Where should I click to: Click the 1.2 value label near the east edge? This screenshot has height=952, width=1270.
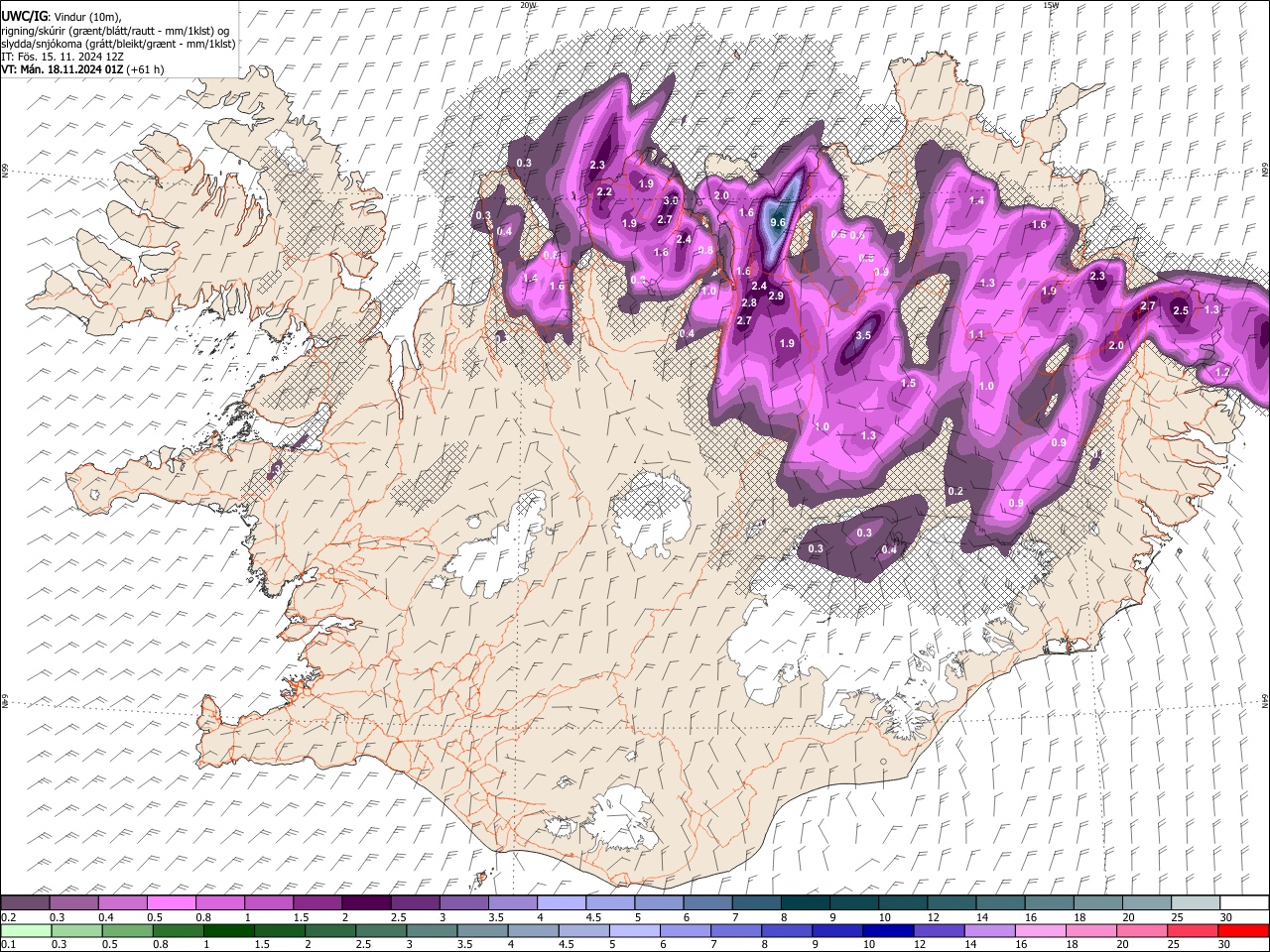[x=1222, y=372]
